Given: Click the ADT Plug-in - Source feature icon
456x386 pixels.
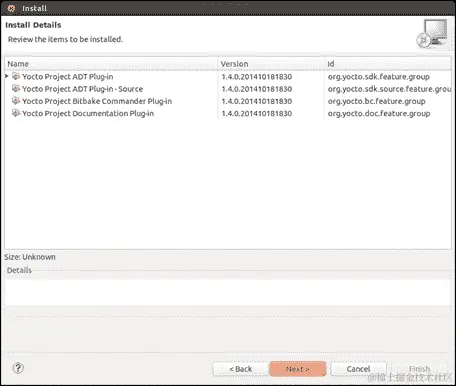Looking at the screenshot, I should [x=16, y=89].
